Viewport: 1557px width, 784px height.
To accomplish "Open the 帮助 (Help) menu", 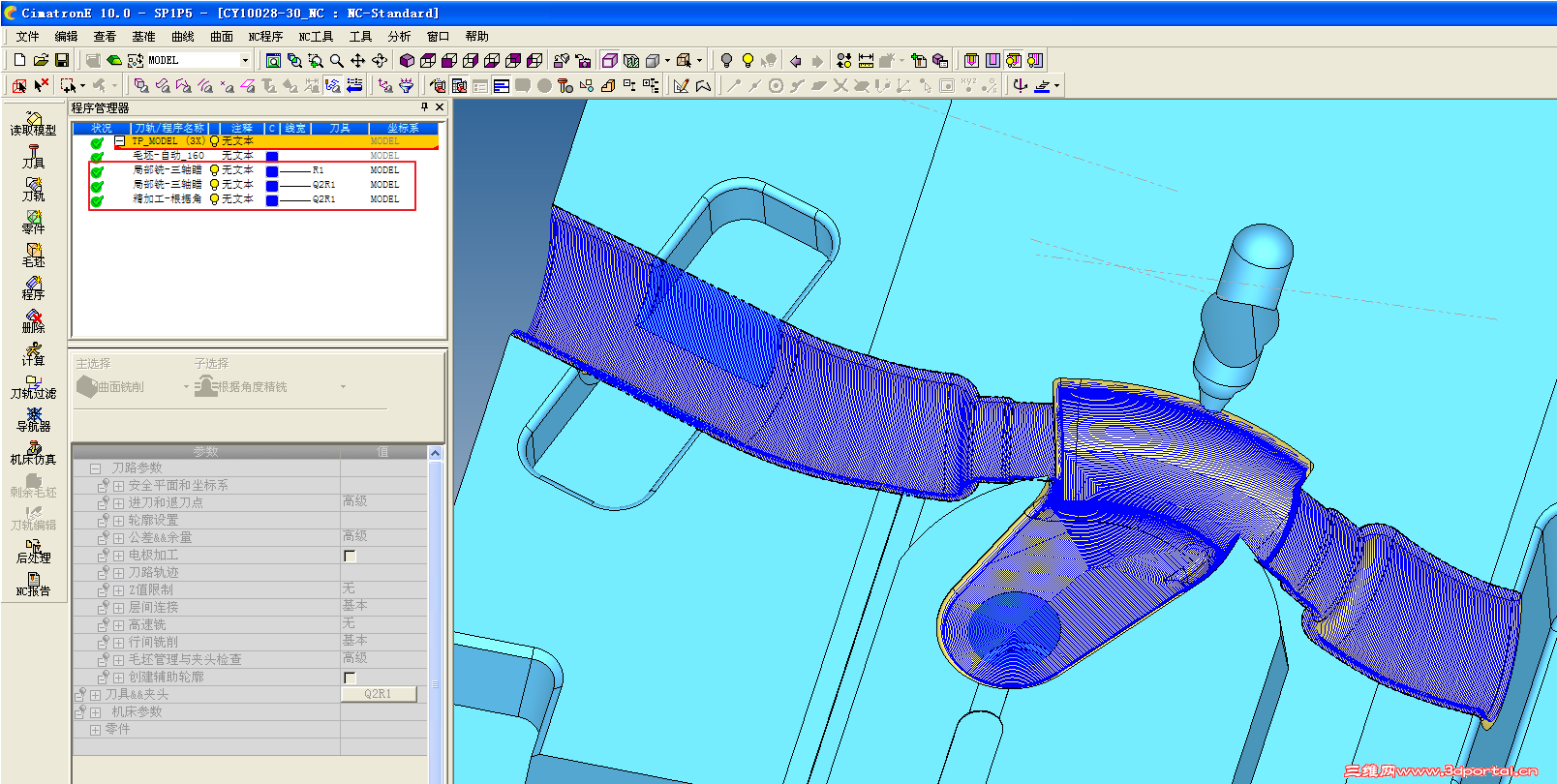I will [x=476, y=37].
